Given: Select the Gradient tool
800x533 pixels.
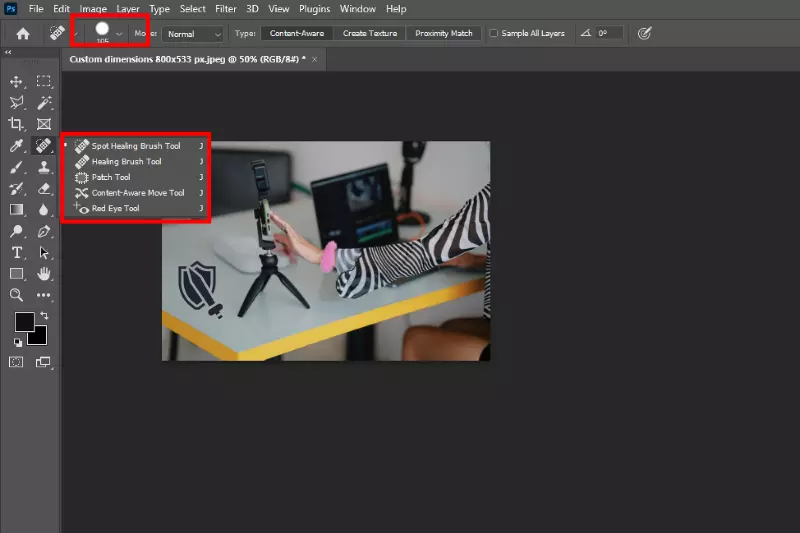Looking at the screenshot, I should [16, 210].
